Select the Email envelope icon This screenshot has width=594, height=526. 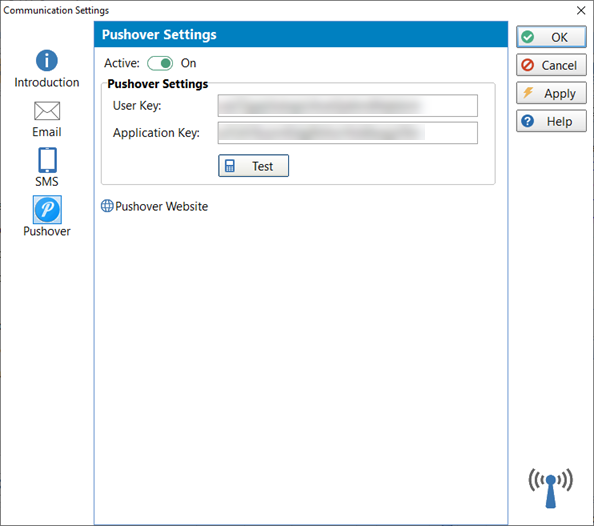tap(47, 111)
